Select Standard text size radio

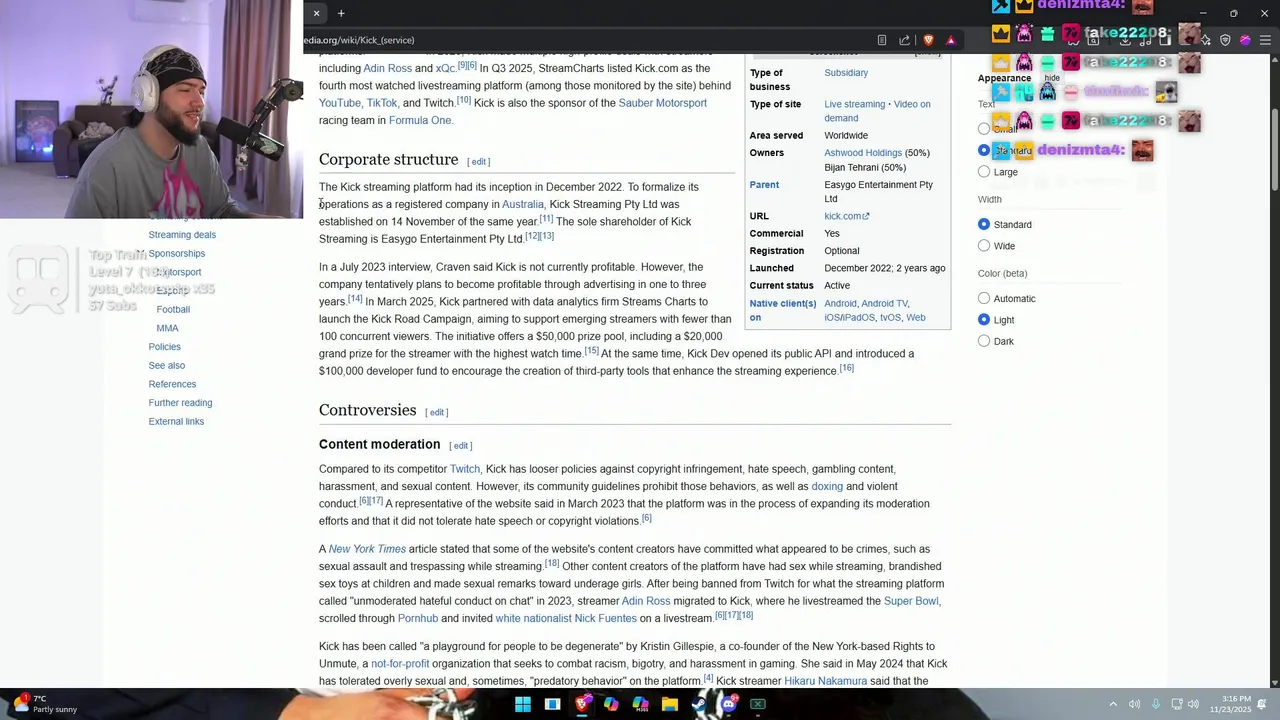coord(984,150)
